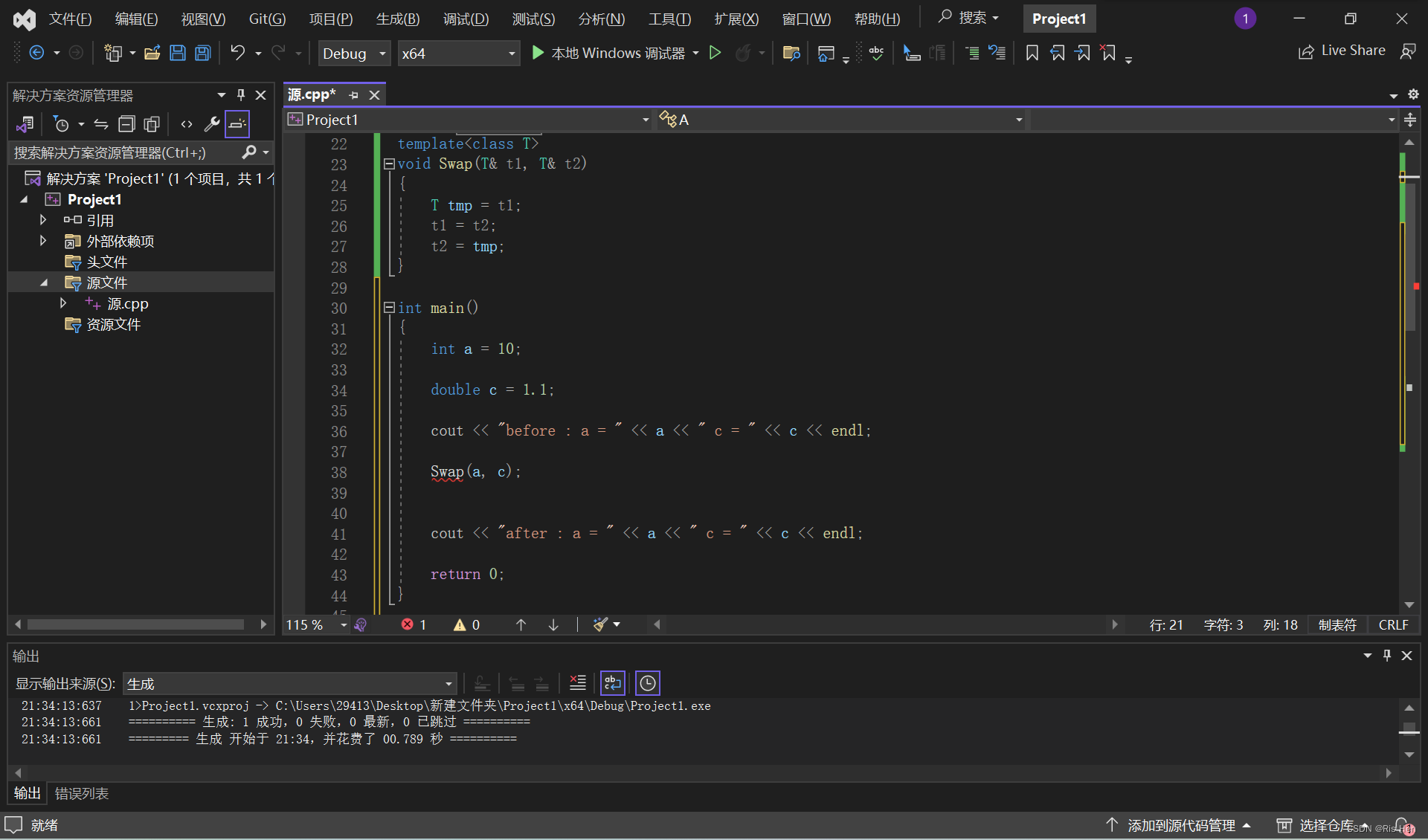Click the previous bookmark icon
The width and height of the screenshot is (1428, 840).
[x=1057, y=53]
